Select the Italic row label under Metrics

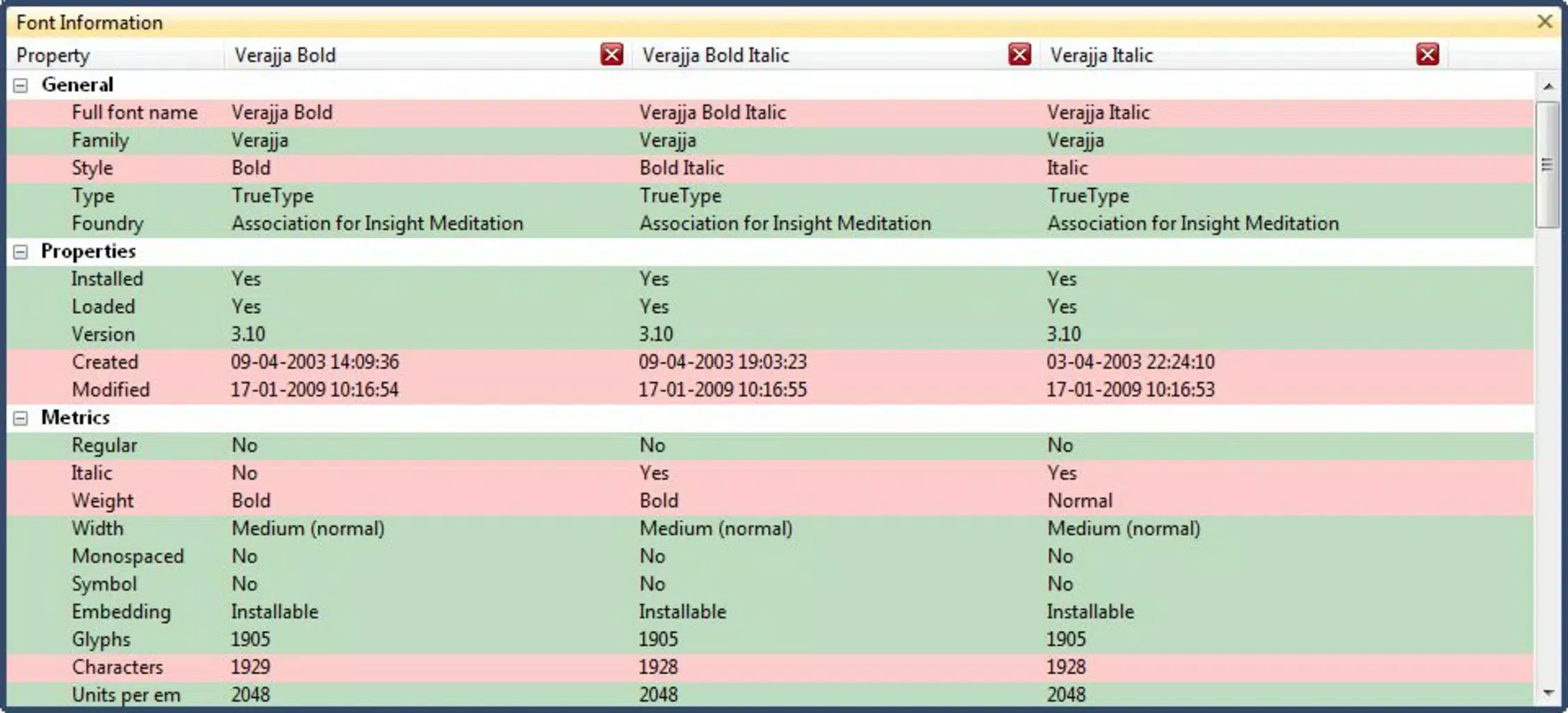pyautogui.click(x=92, y=472)
